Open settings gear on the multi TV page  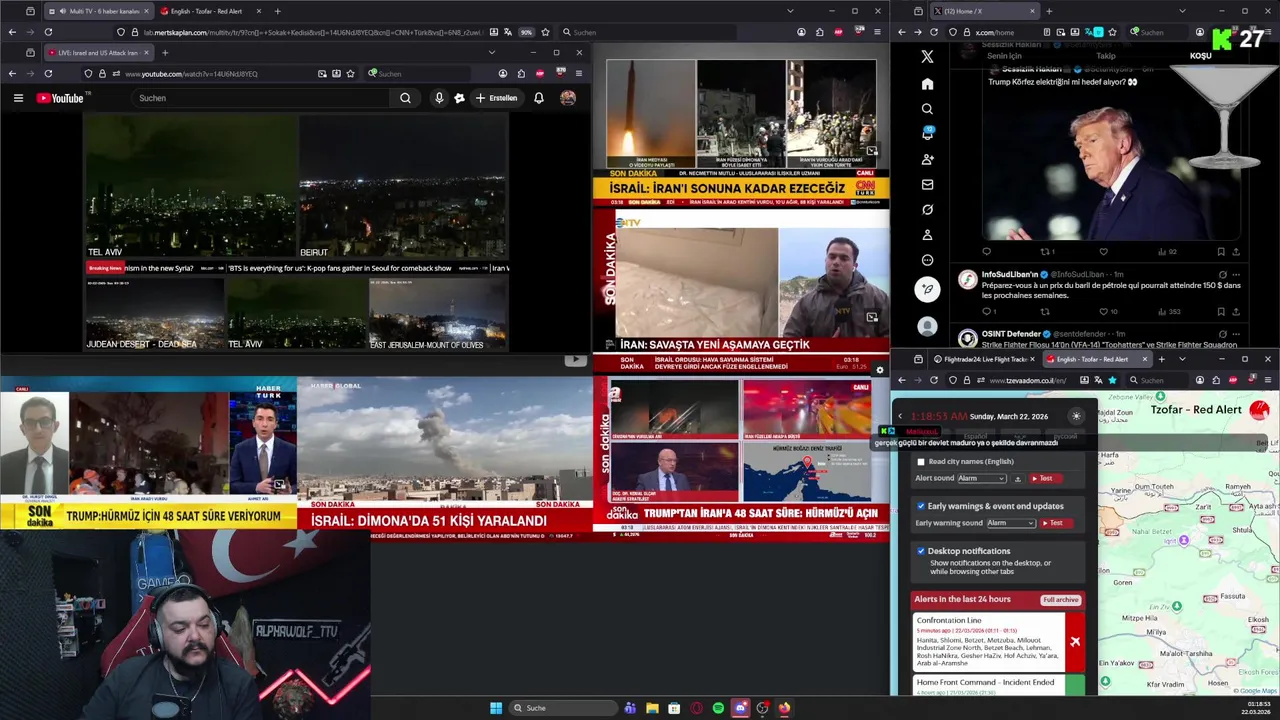pos(879,370)
